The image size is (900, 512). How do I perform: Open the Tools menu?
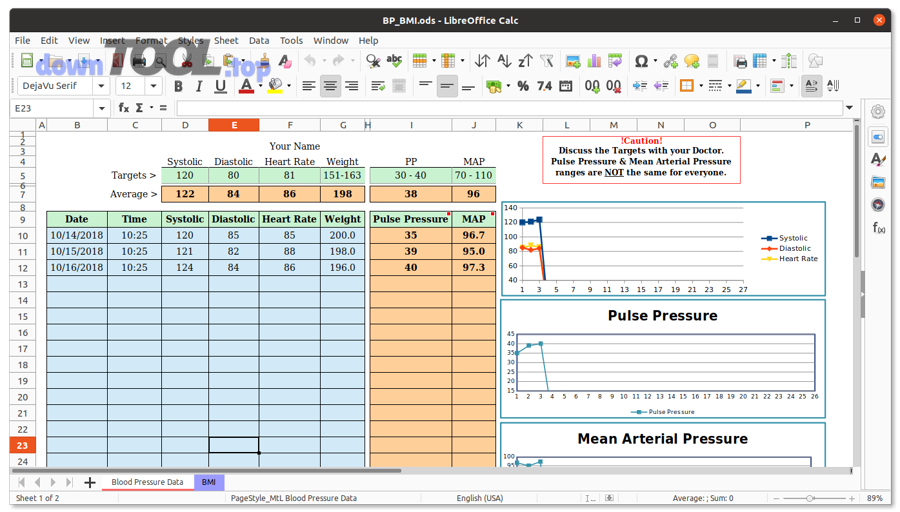click(x=291, y=40)
